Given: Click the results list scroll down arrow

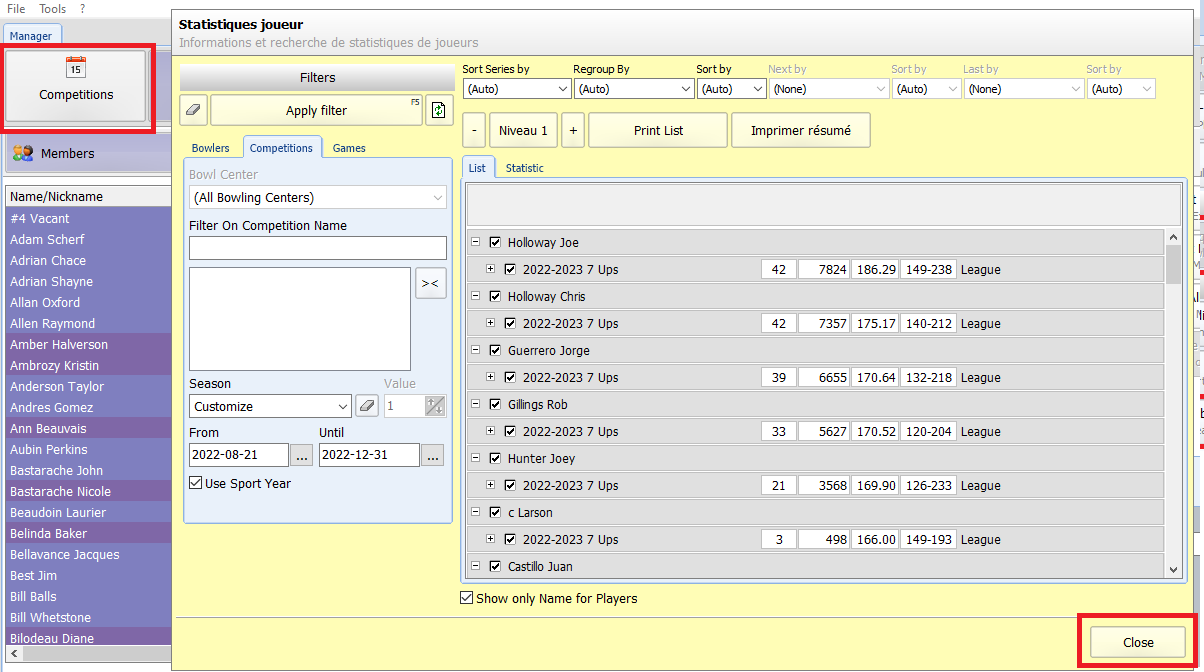Looking at the screenshot, I should pos(1173,569).
